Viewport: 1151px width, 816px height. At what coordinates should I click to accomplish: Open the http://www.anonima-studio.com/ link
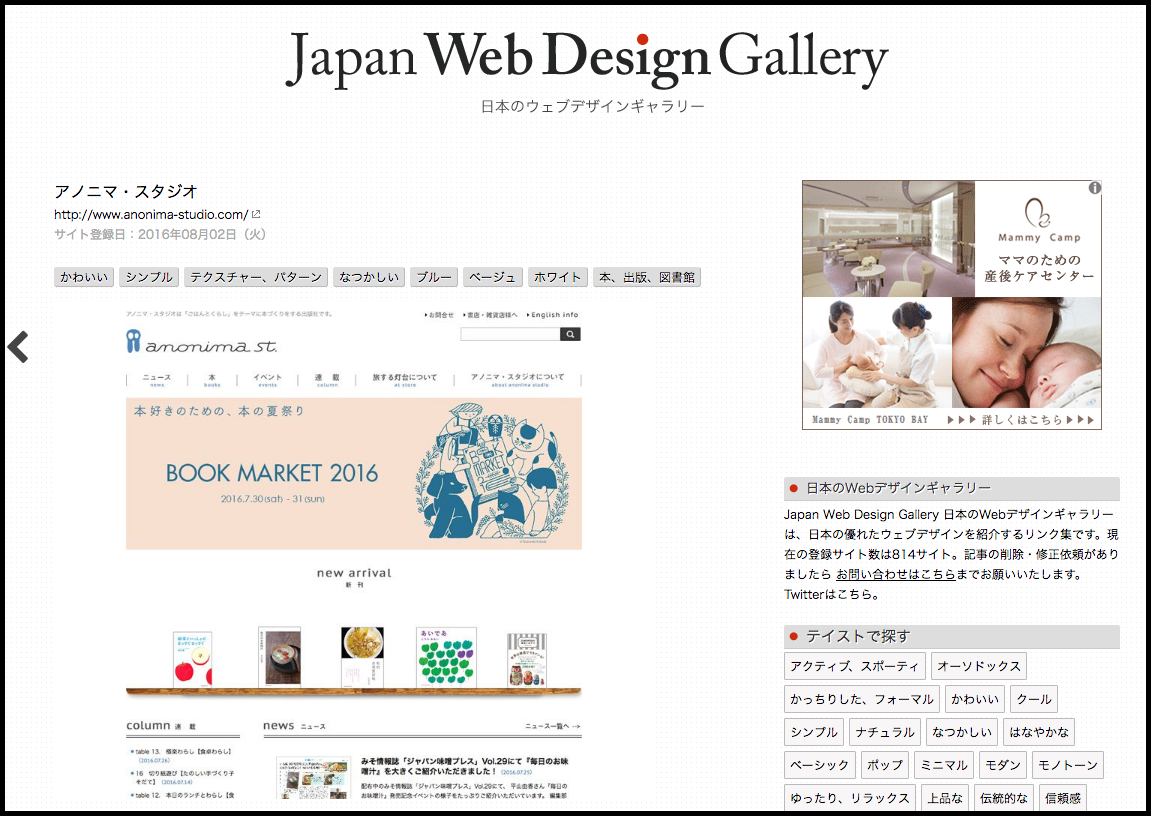150,214
